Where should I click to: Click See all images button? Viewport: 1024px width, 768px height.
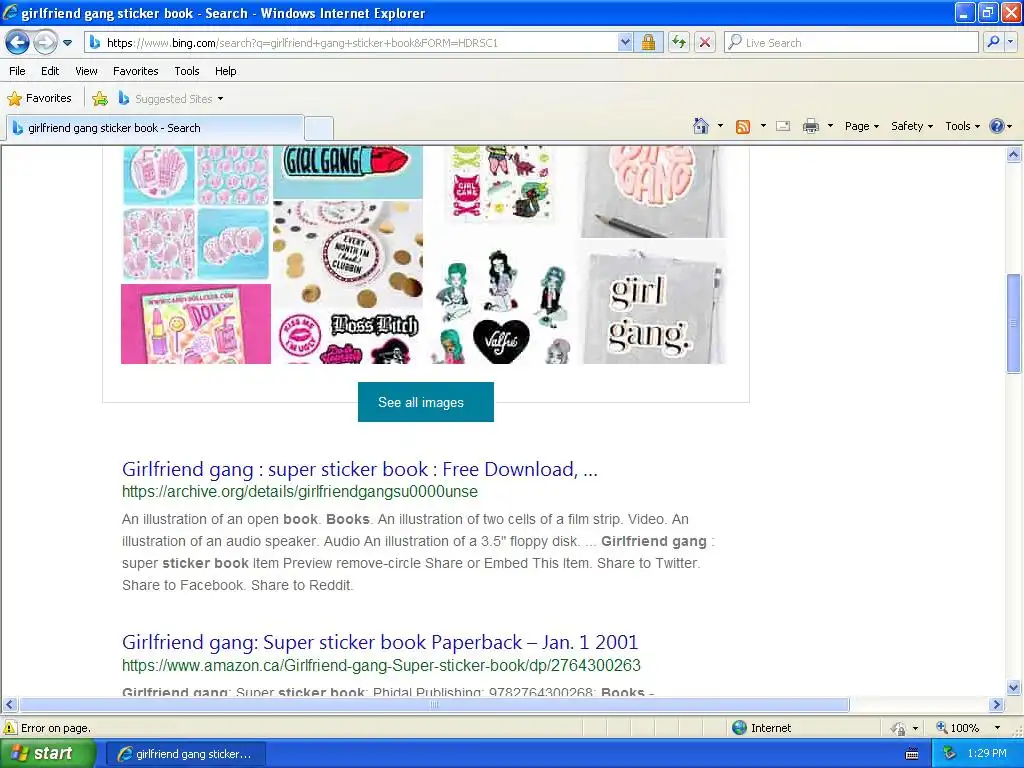tap(426, 402)
